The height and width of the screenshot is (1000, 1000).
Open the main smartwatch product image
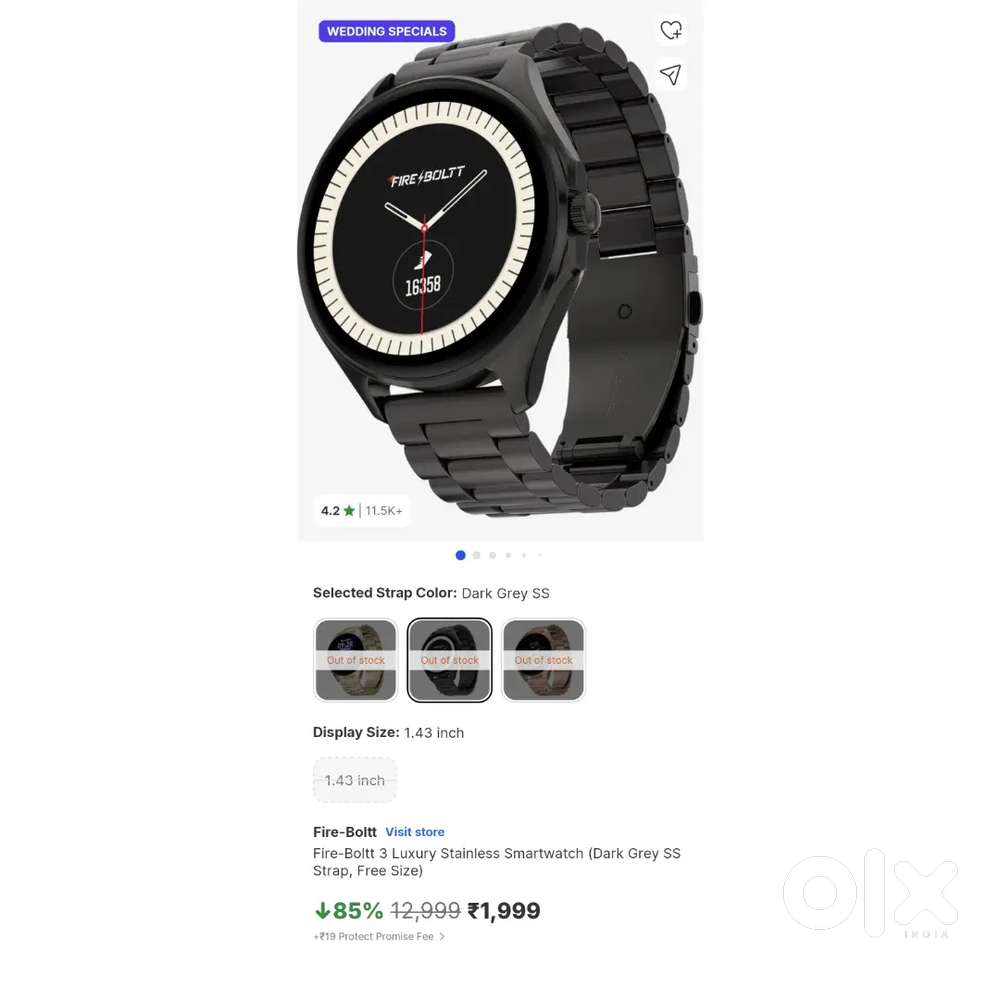click(501, 270)
